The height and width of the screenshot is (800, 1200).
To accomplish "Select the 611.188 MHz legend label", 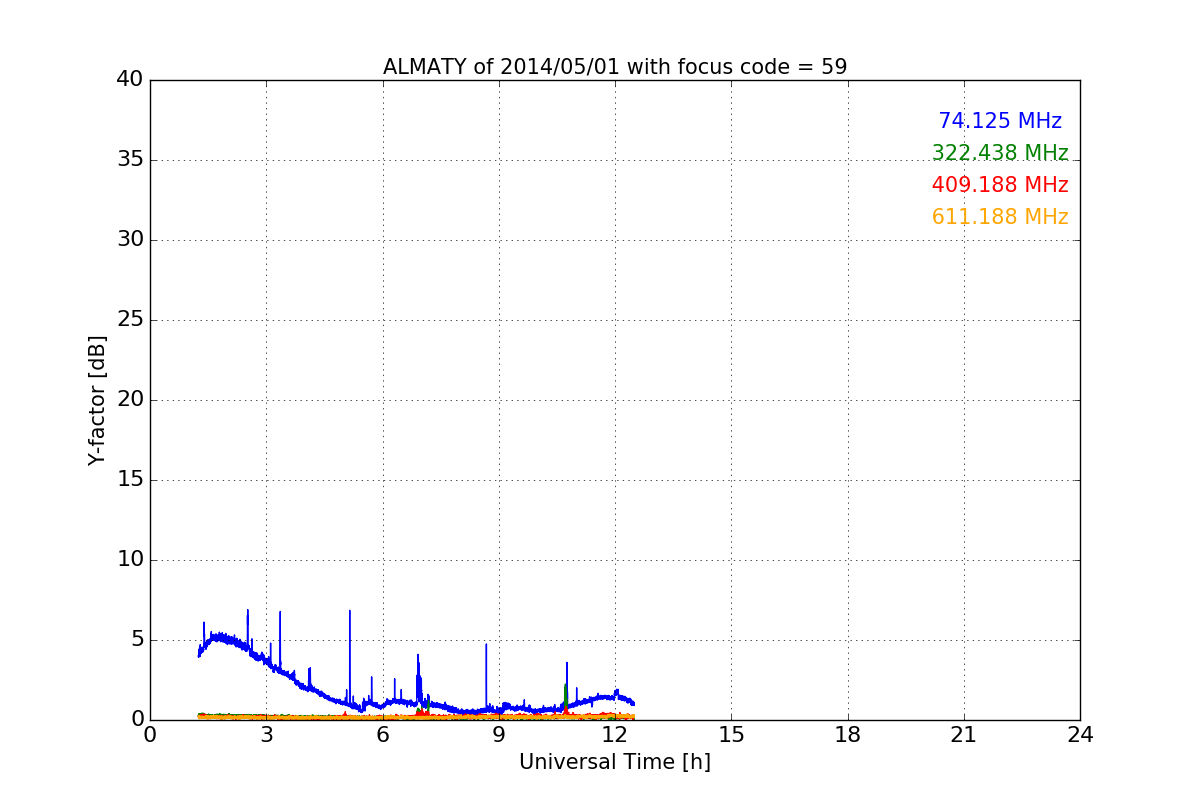I will pos(1000,217).
